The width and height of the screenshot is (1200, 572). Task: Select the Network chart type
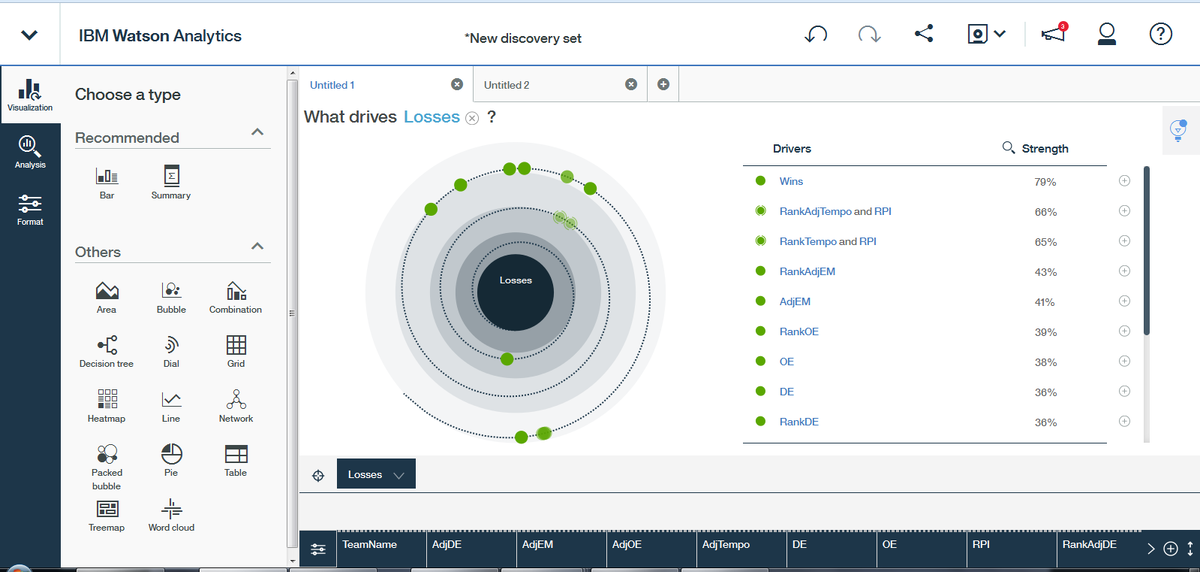coord(236,406)
